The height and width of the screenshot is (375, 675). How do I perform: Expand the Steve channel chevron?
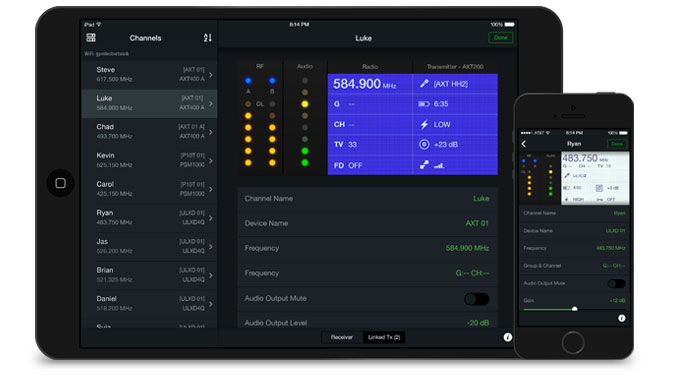click(211, 75)
